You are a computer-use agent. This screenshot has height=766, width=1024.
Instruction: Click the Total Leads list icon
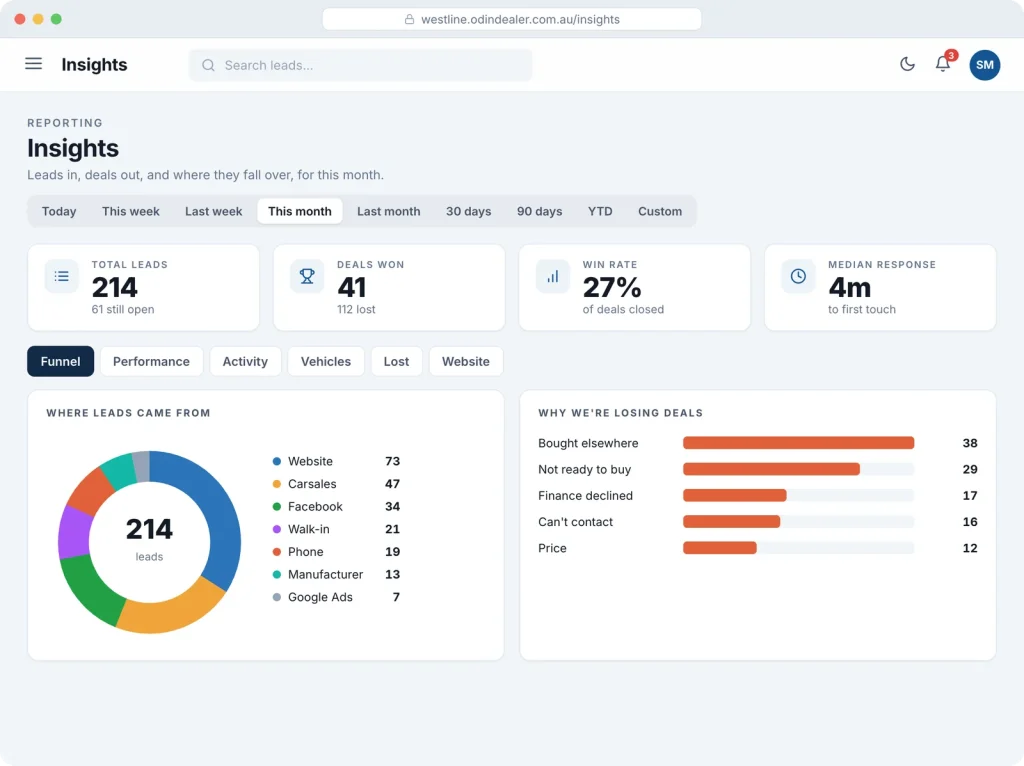61,276
